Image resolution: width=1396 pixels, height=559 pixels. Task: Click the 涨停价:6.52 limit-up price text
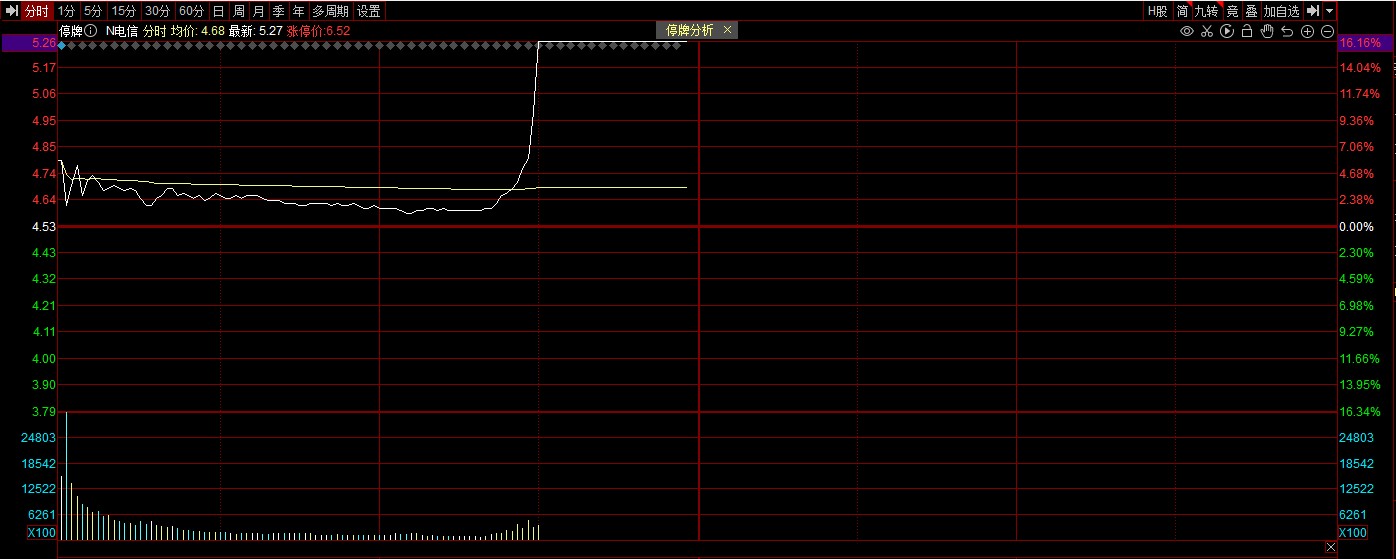(x=318, y=31)
